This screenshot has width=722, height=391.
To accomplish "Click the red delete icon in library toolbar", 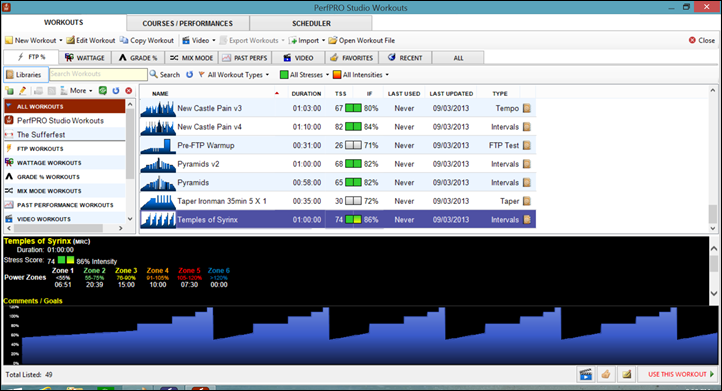I will click(x=129, y=91).
